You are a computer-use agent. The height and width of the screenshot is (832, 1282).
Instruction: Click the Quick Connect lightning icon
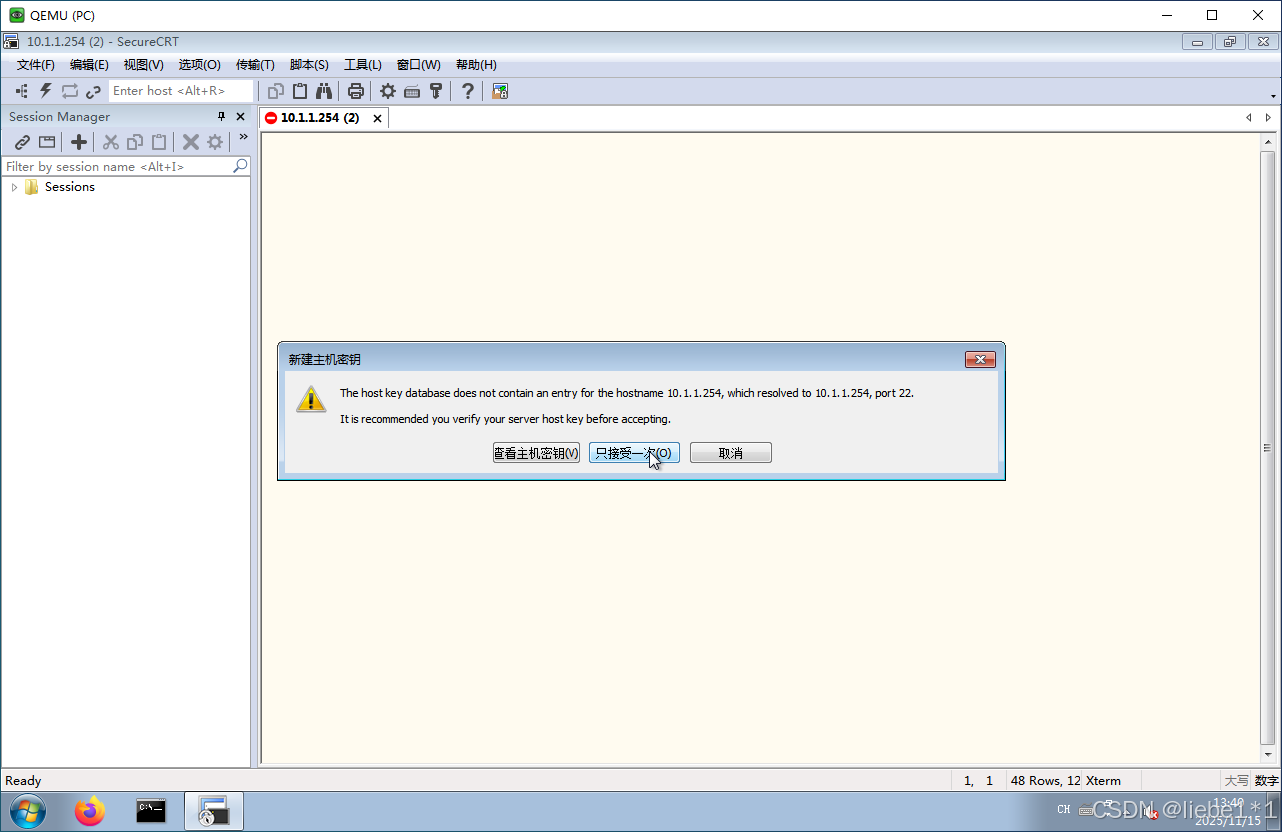tap(45, 91)
